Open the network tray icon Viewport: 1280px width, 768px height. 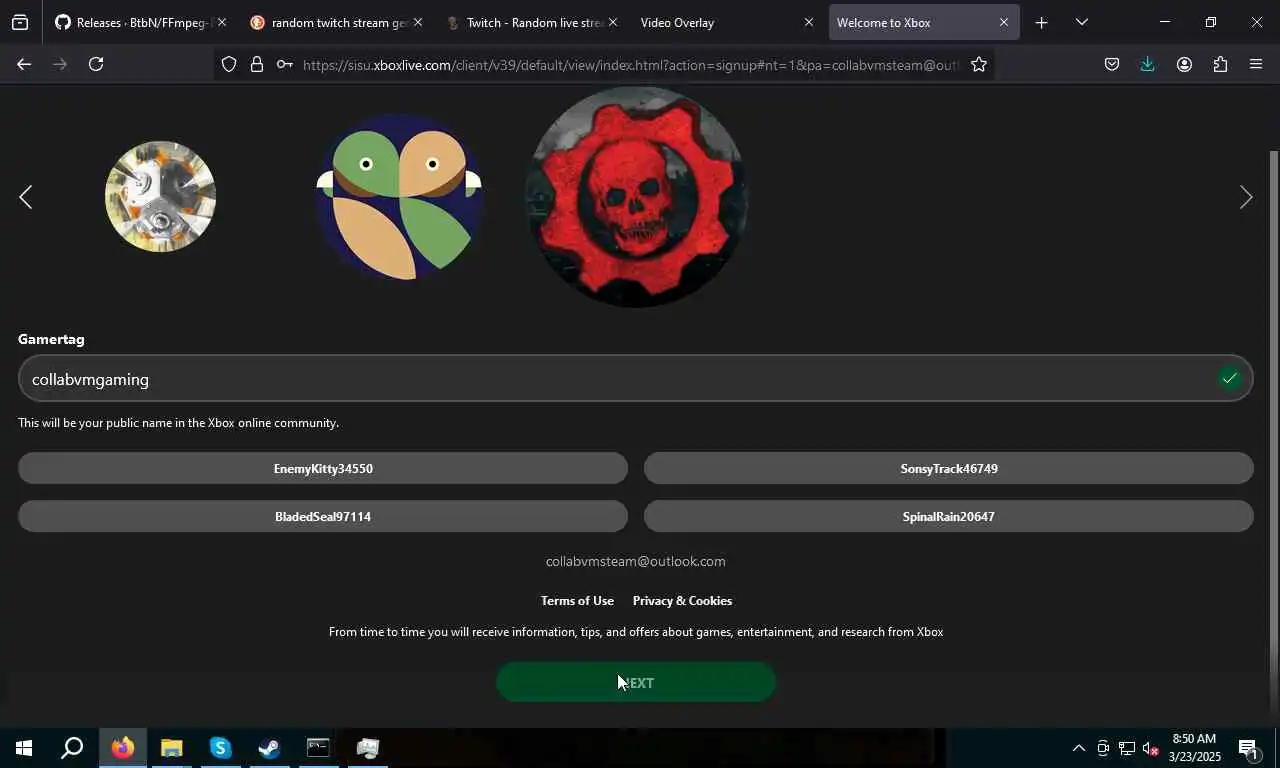coord(1127,748)
